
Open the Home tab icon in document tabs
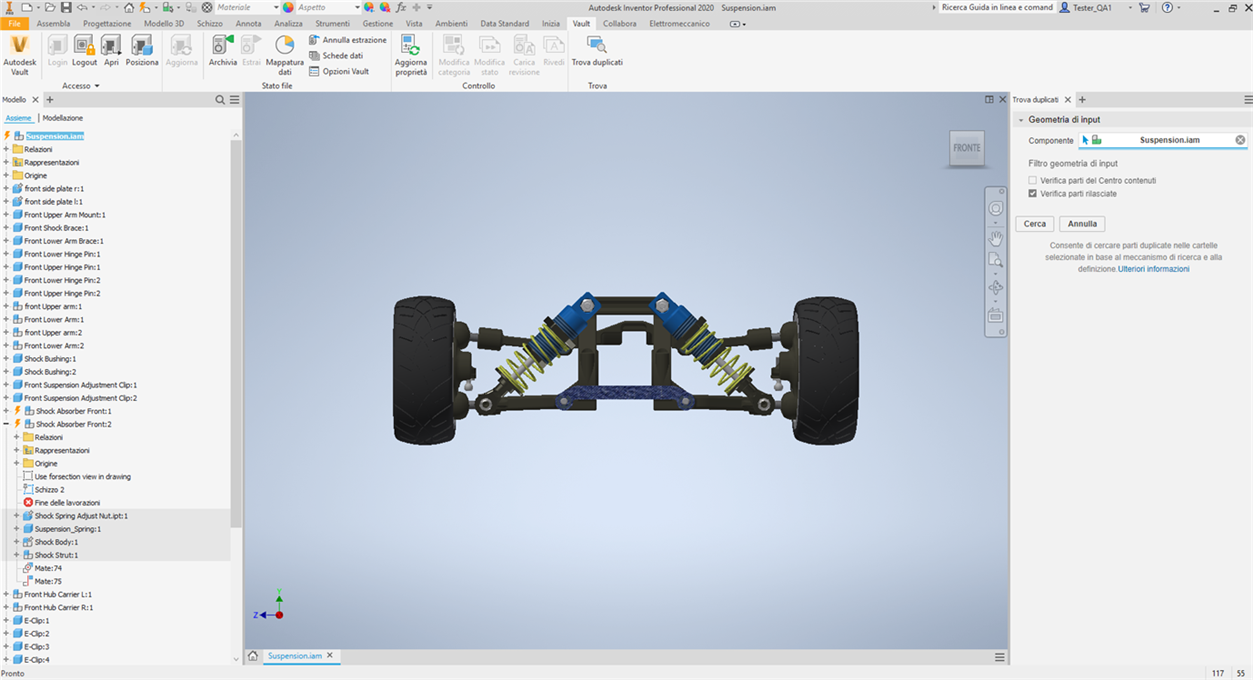tap(253, 656)
